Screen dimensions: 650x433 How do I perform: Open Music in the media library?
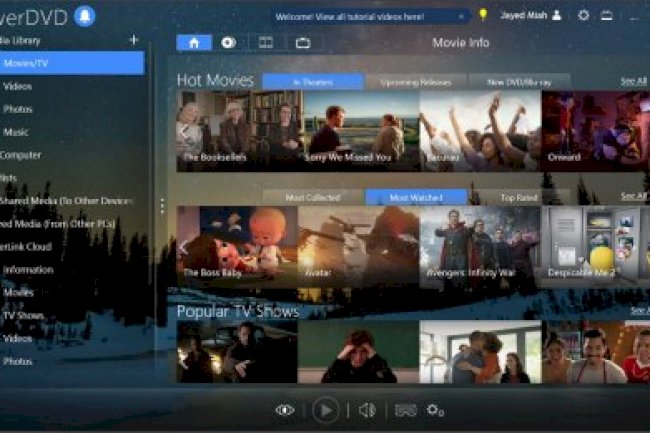tap(17, 132)
